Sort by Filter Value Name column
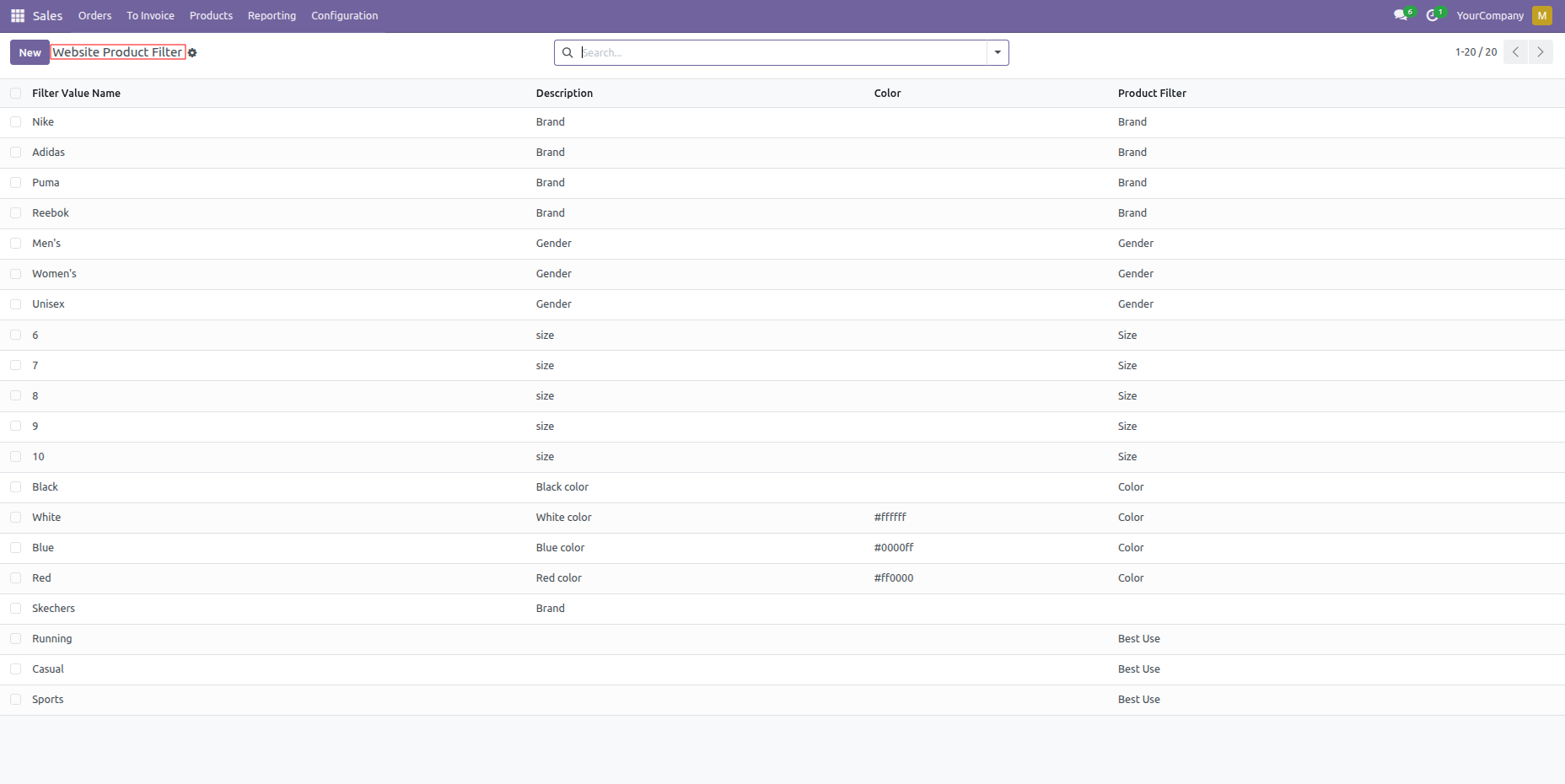Image resolution: width=1565 pixels, height=784 pixels. tap(76, 94)
